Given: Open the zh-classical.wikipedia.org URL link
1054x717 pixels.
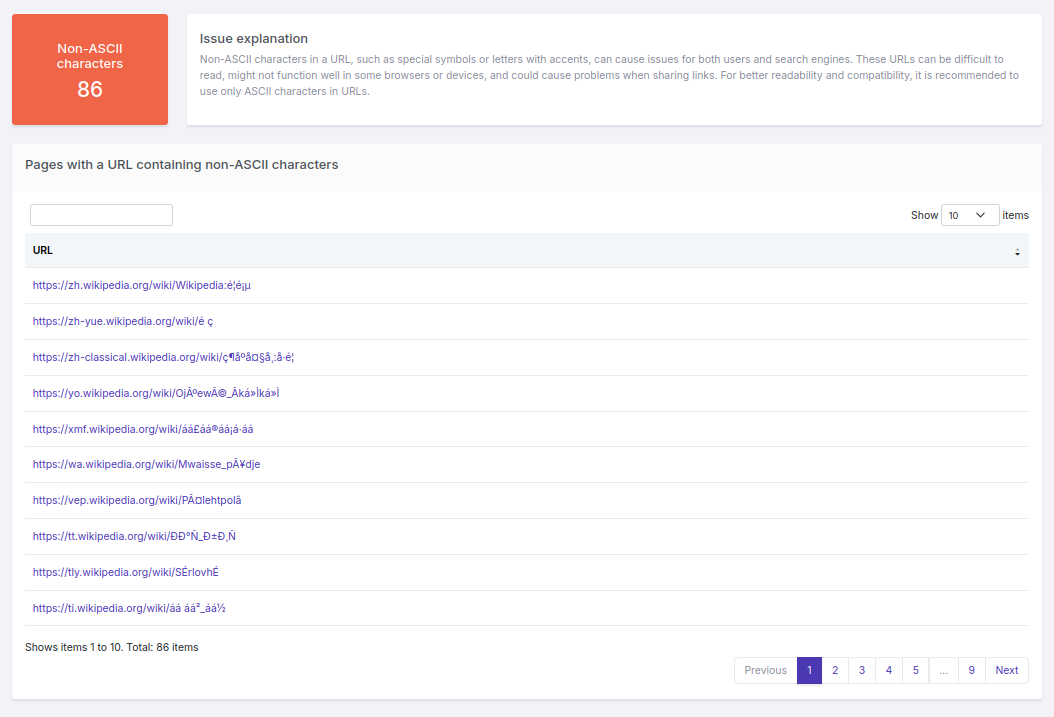Looking at the screenshot, I should pyautogui.click(x=163, y=357).
